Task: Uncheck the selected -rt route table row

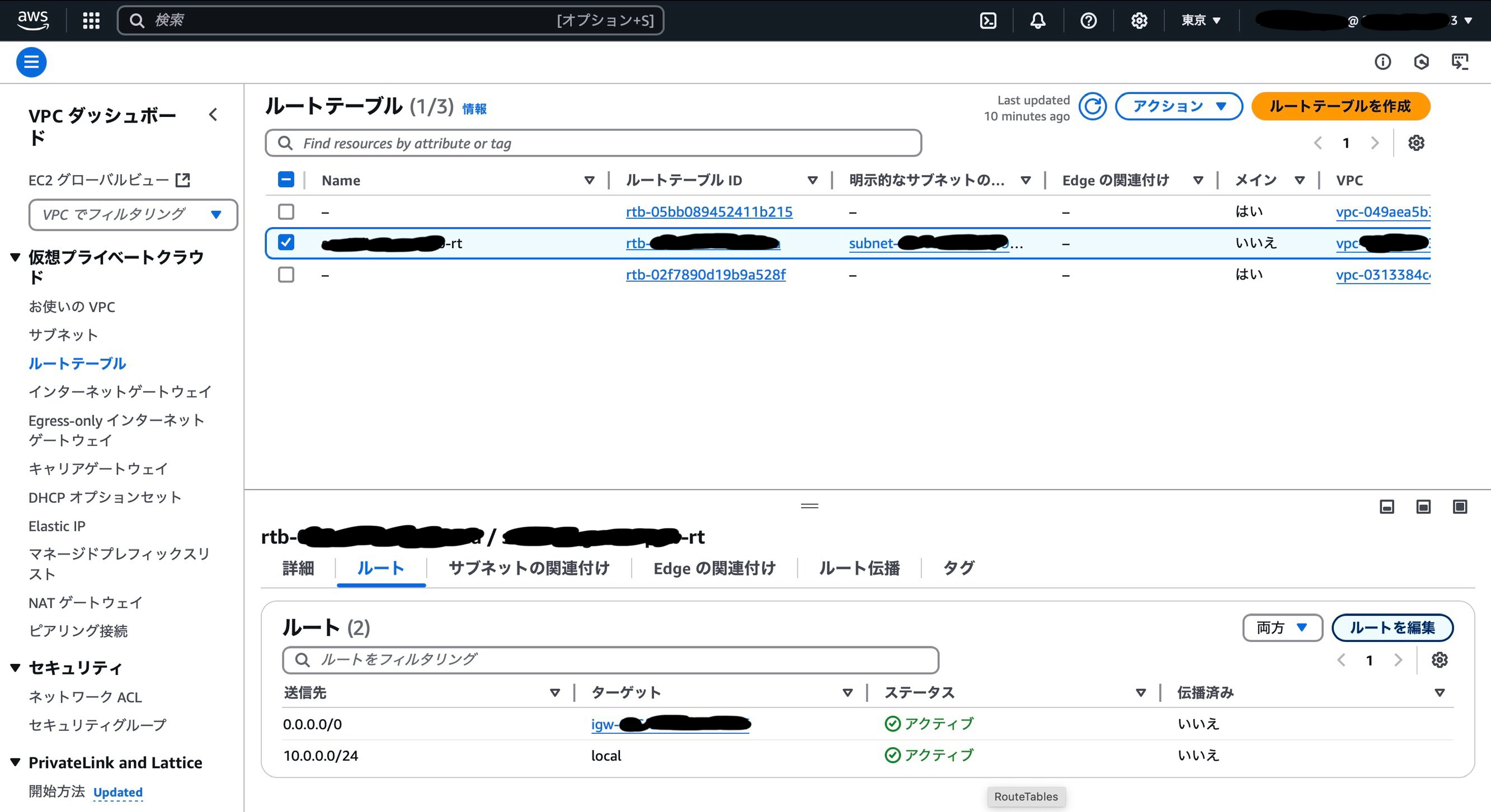Action: coord(286,242)
